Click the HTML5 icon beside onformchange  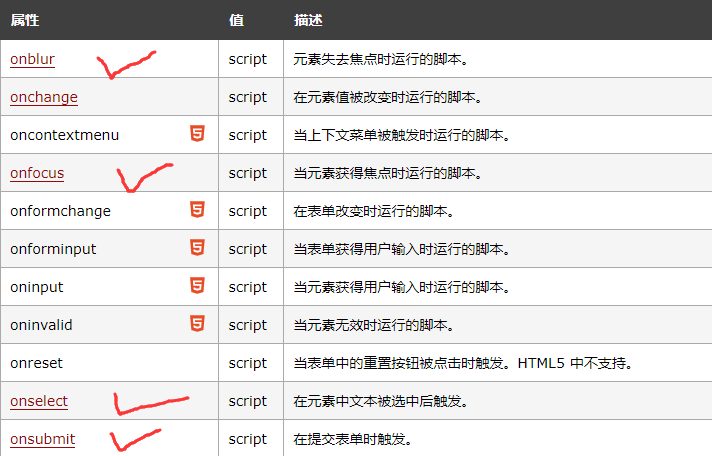[x=198, y=210]
